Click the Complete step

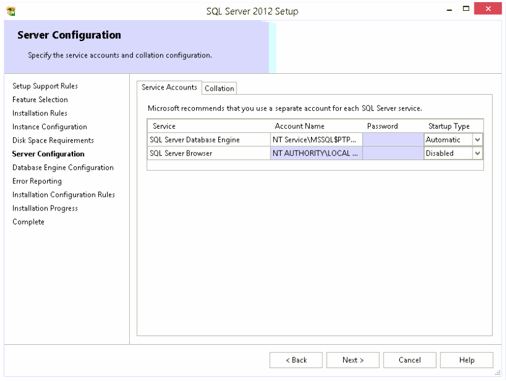[x=28, y=222]
